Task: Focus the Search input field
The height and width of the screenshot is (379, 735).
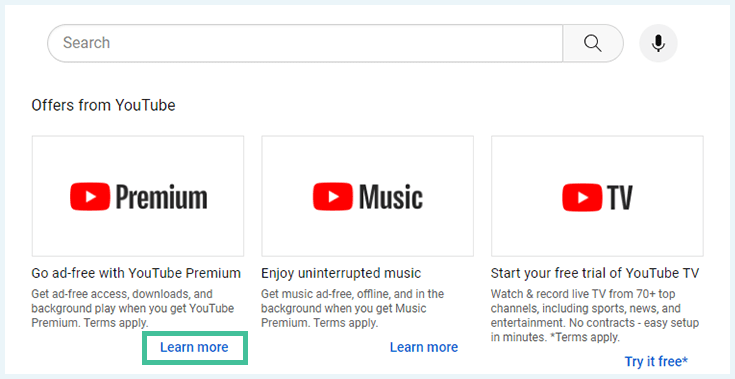Action: [305, 43]
